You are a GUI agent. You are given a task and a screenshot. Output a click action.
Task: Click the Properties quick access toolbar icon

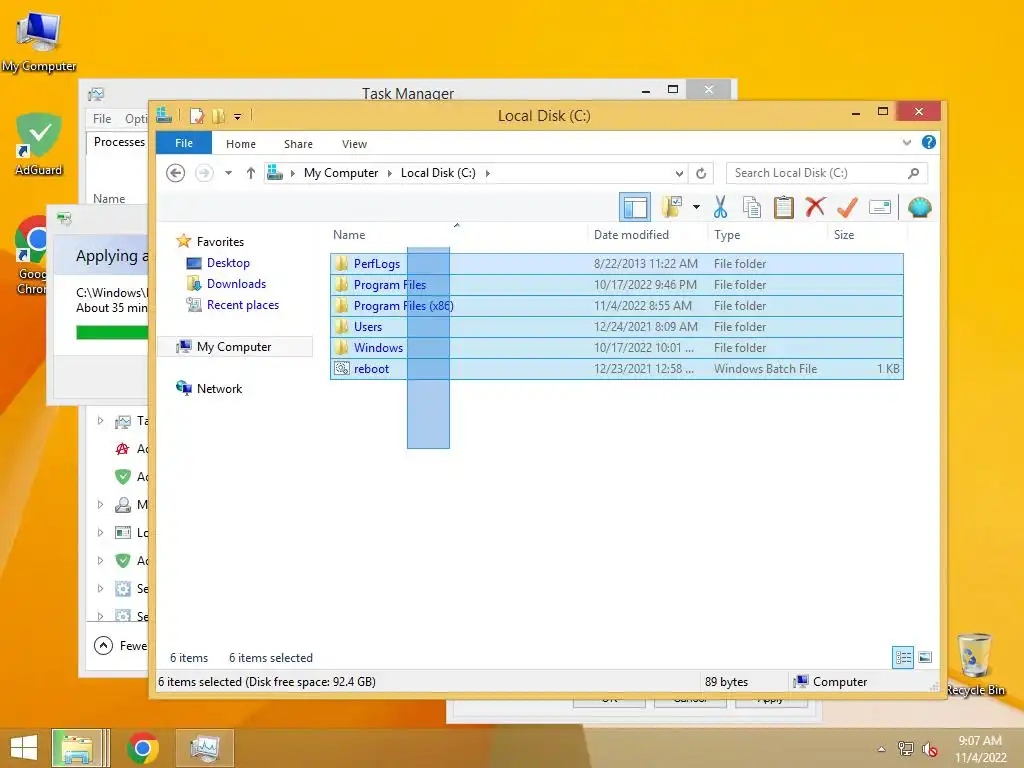(197, 116)
